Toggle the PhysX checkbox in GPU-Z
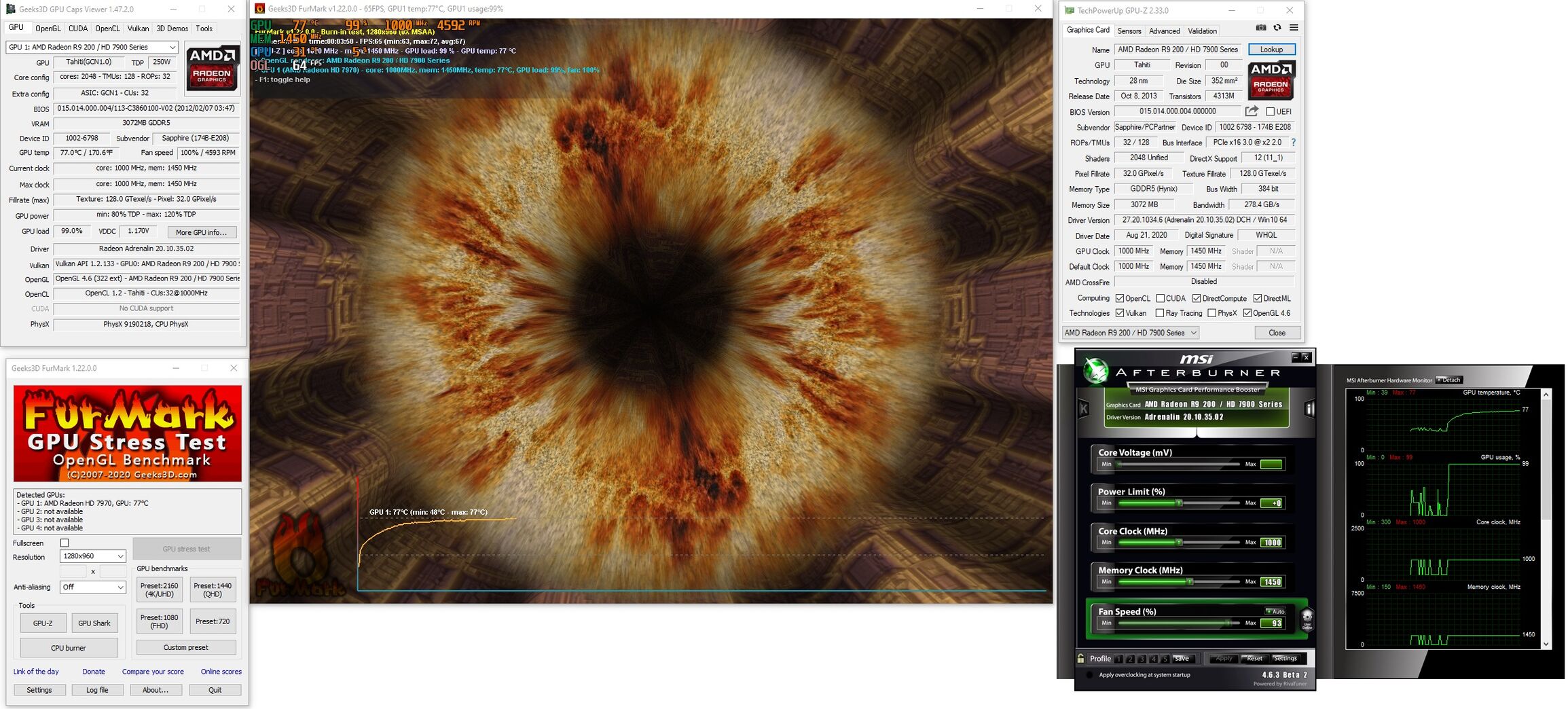1568x709 pixels. pos(1212,313)
